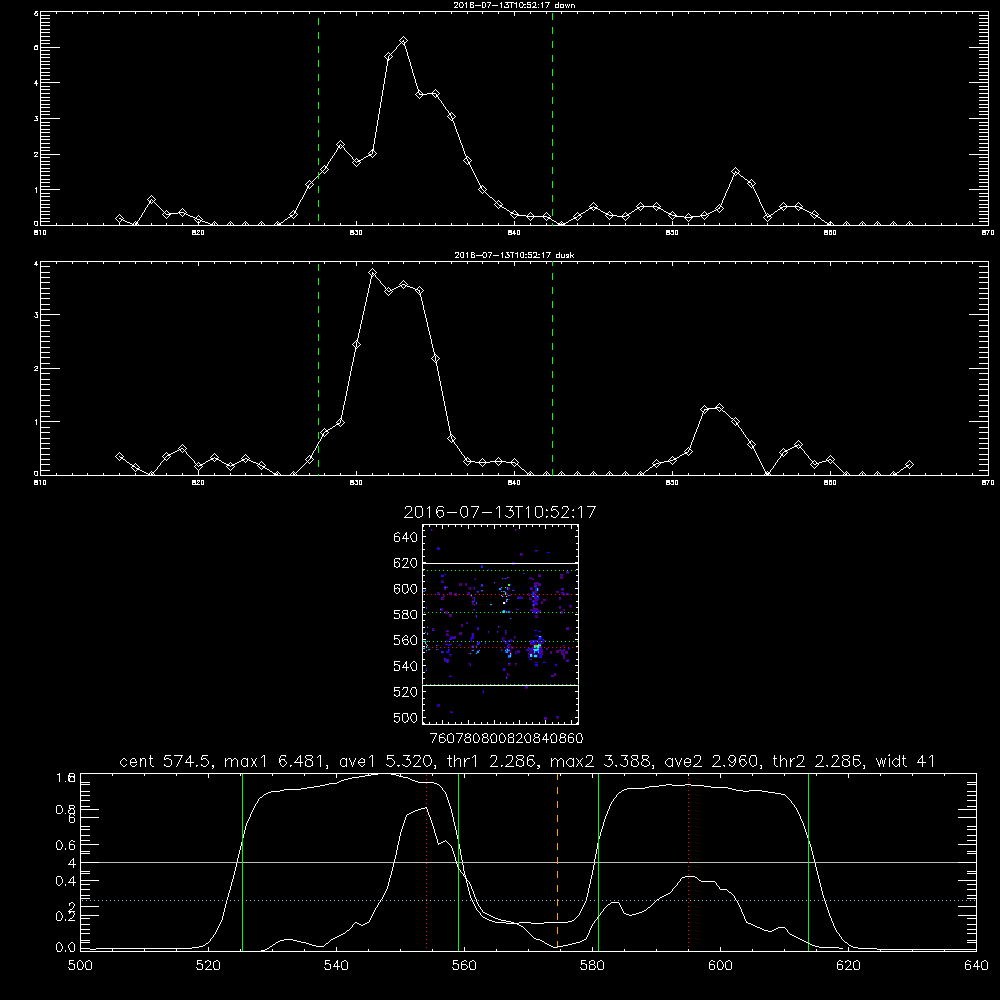Click the red dotted line near 595 in bottom plot
Screen dimensions: 1000x1000
click(x=689, y=862)
